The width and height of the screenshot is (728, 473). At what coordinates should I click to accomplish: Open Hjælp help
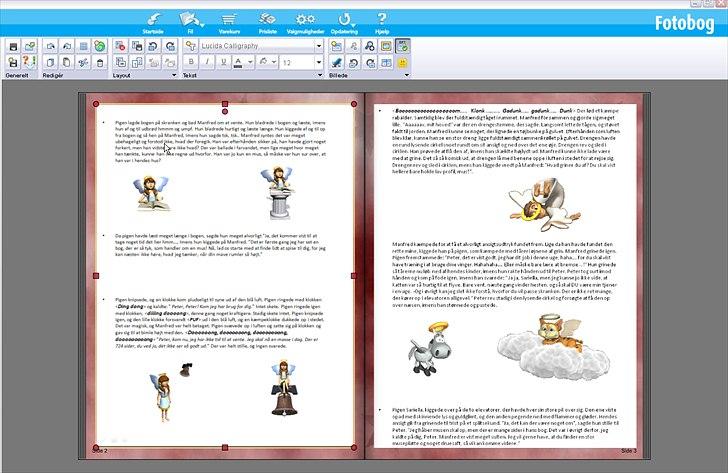tap(382, 23)
